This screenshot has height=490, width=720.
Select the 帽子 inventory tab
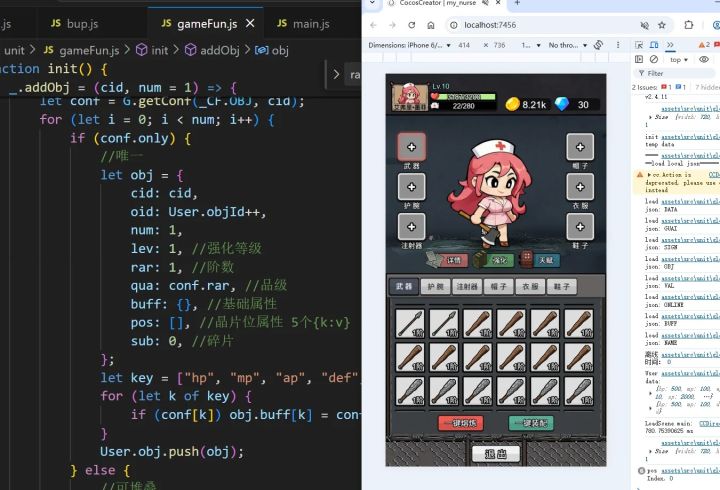(499, 287)
